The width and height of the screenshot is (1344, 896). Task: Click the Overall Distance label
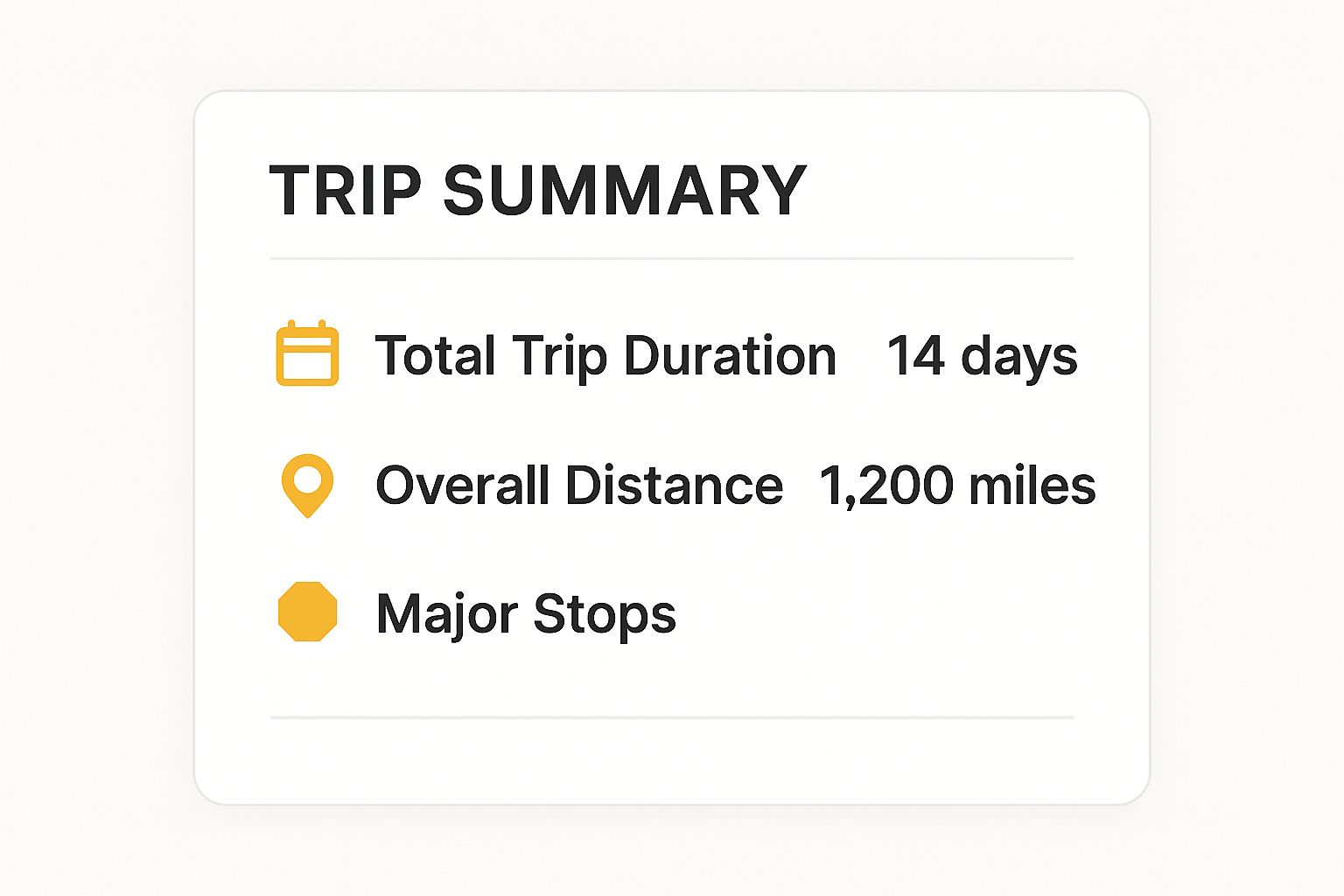578,485
